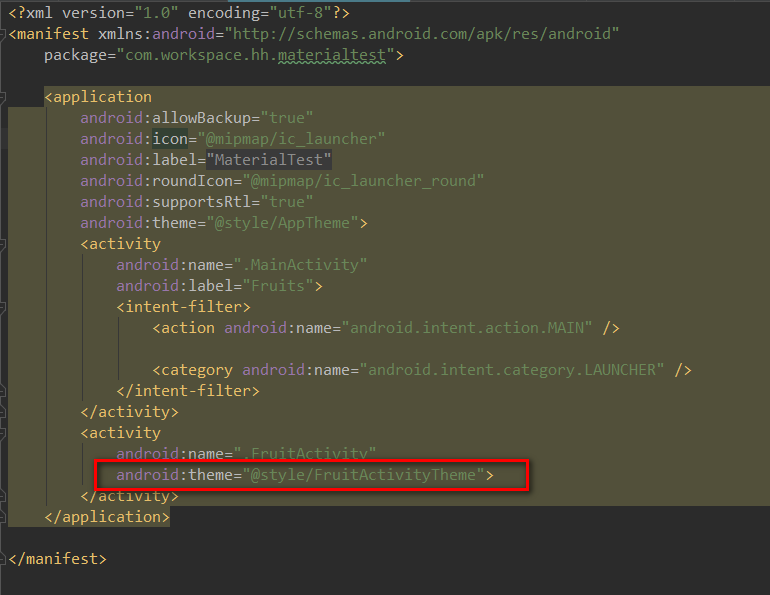The height and width of the screenshot is (595, 770).
Task: Collapse the MainActivity activity fold marker
Action: 2,244
